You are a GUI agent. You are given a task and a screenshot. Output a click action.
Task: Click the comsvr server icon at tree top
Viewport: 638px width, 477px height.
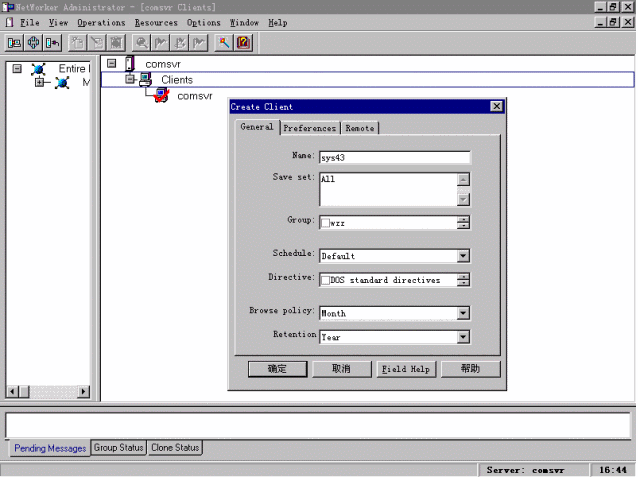(x=130, y=63)
